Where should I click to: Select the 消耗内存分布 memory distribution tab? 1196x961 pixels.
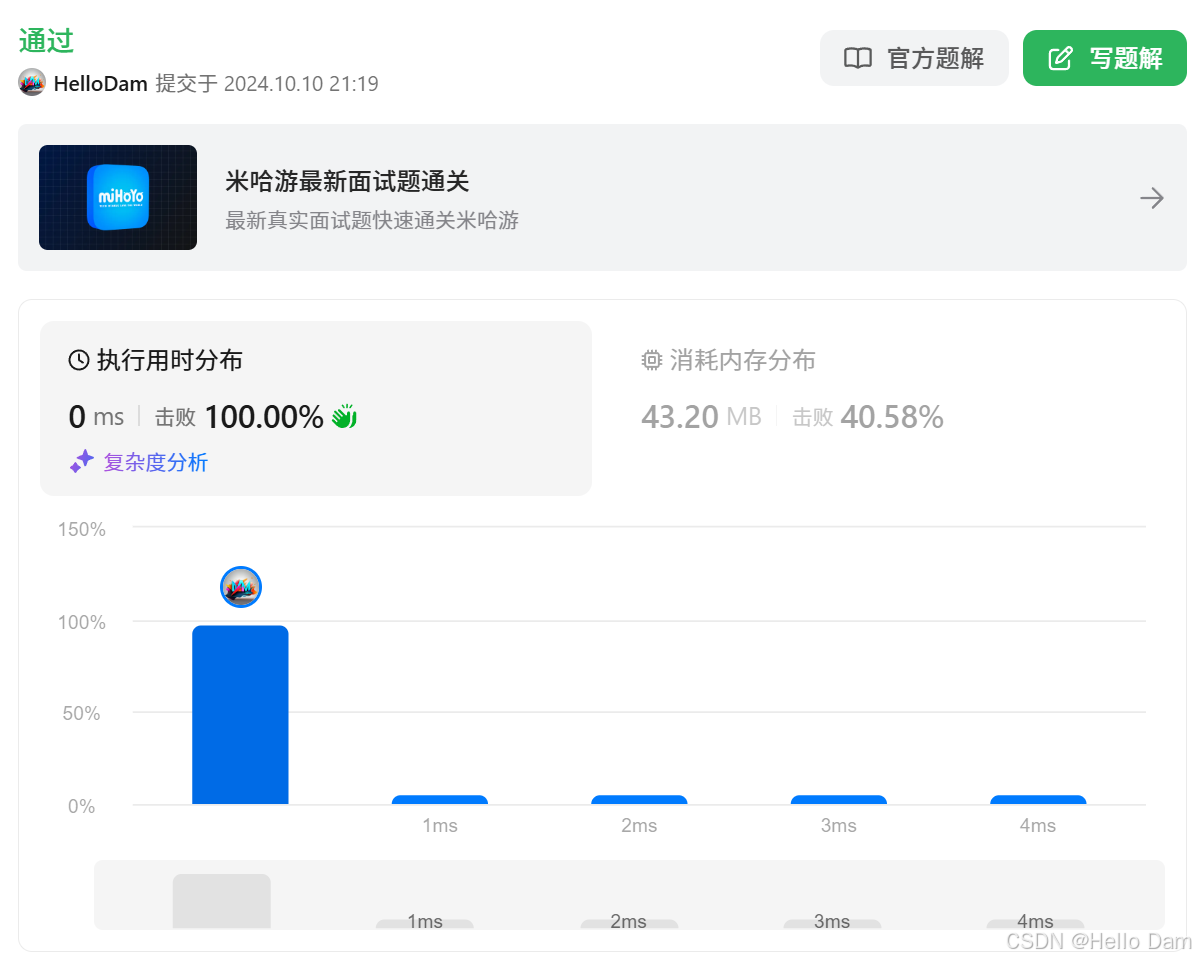coord(728,360)
